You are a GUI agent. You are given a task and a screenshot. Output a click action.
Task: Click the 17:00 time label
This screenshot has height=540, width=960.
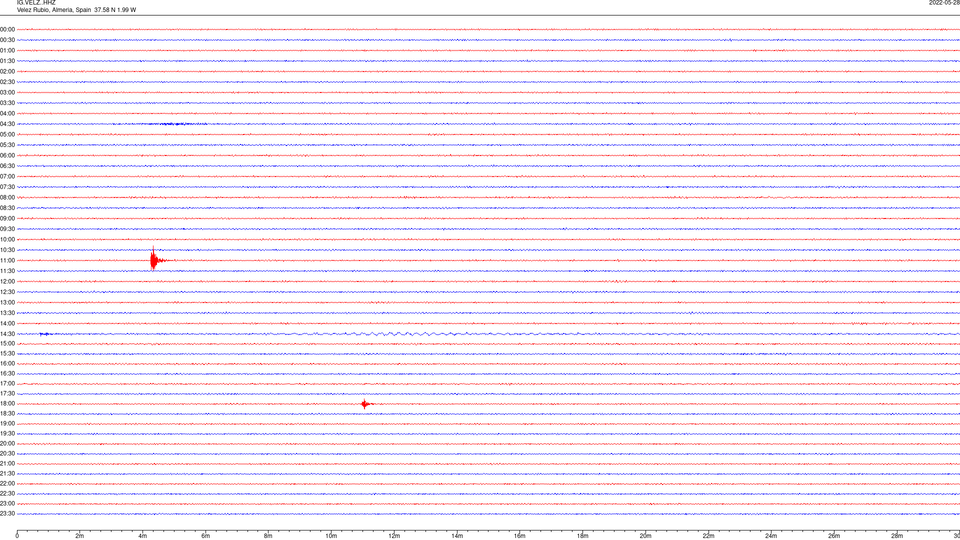[7, 383]
